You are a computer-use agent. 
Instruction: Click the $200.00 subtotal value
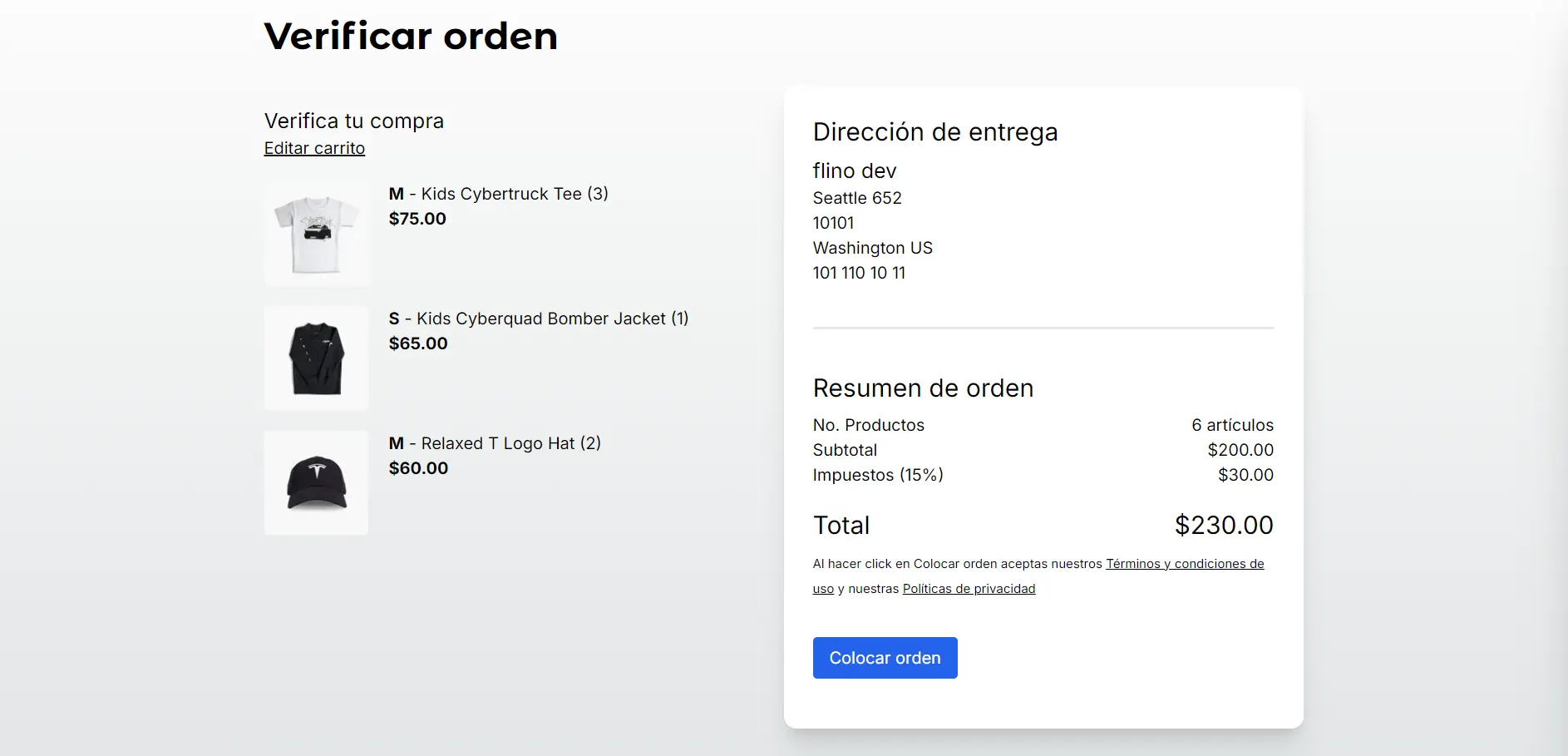[x=1240, y=450]
